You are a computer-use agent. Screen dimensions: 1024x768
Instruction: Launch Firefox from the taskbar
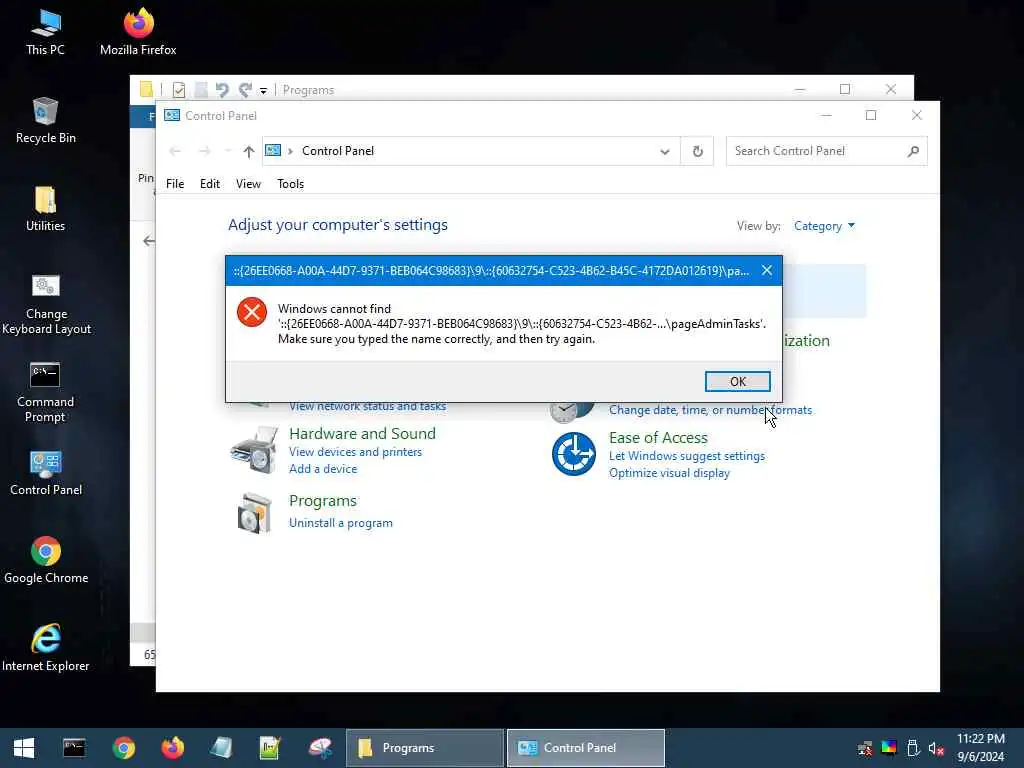coord(172,748)
